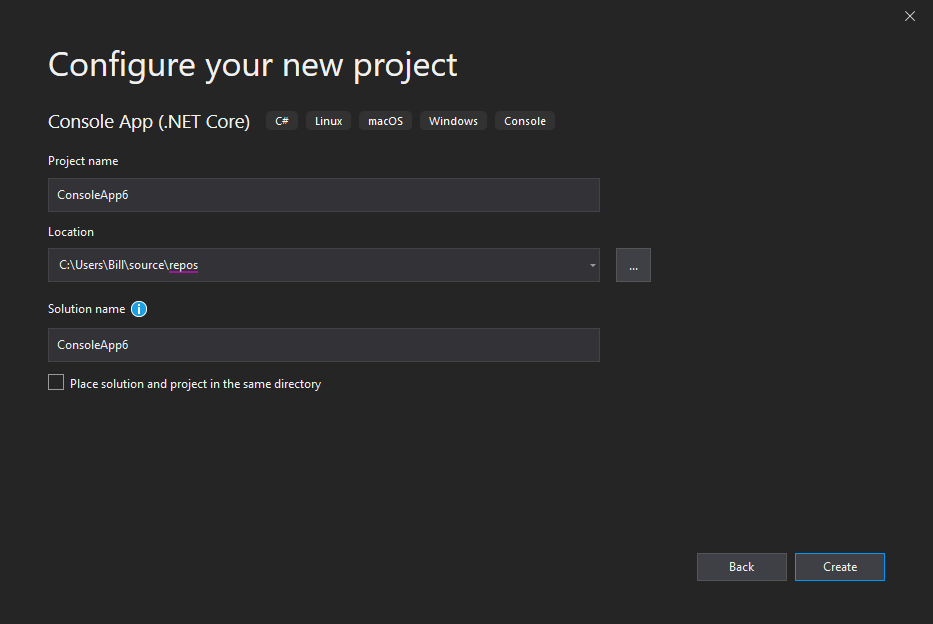Go Back to the previous step
Viewport: 933px width, 624px height.
coord(741,567)
